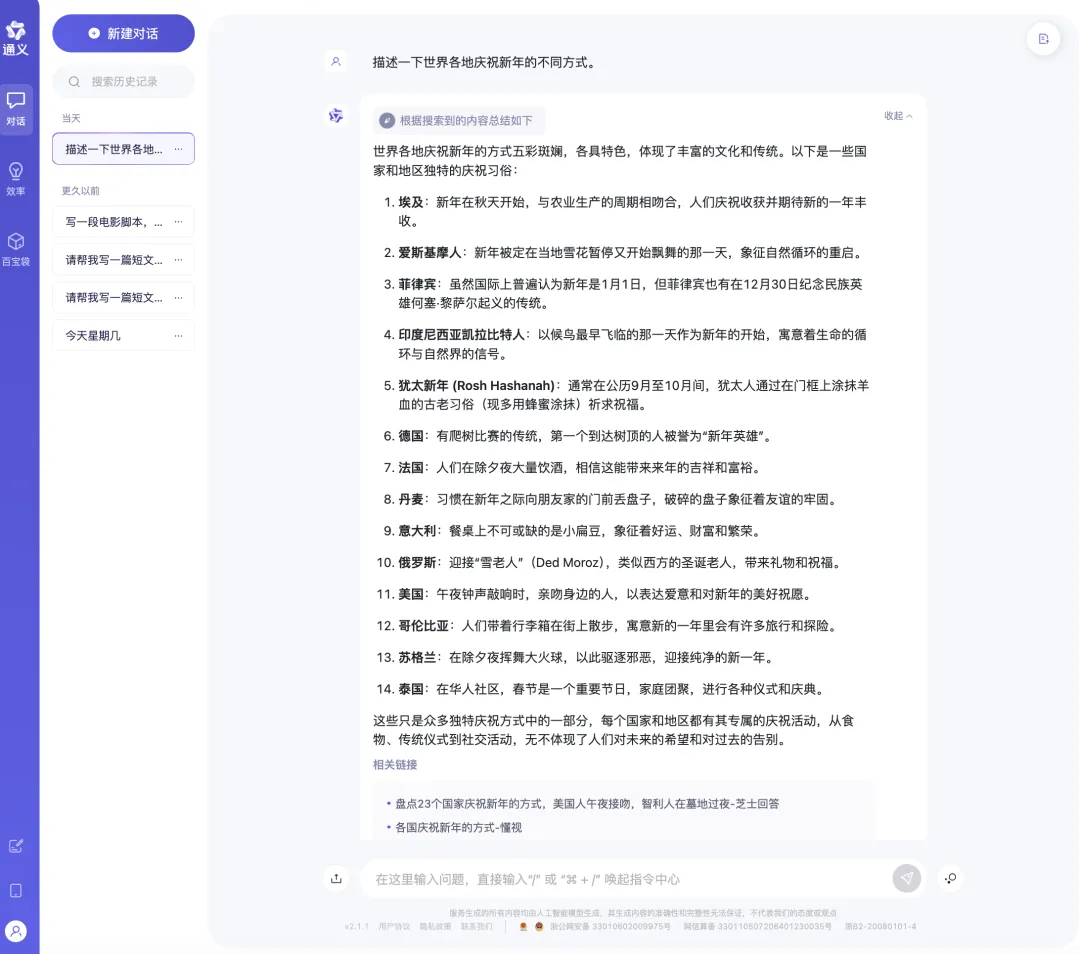Viewport: 1080px width, 954px height.
Task: Click the version v2.1.1 text
Action: point(357,926)
